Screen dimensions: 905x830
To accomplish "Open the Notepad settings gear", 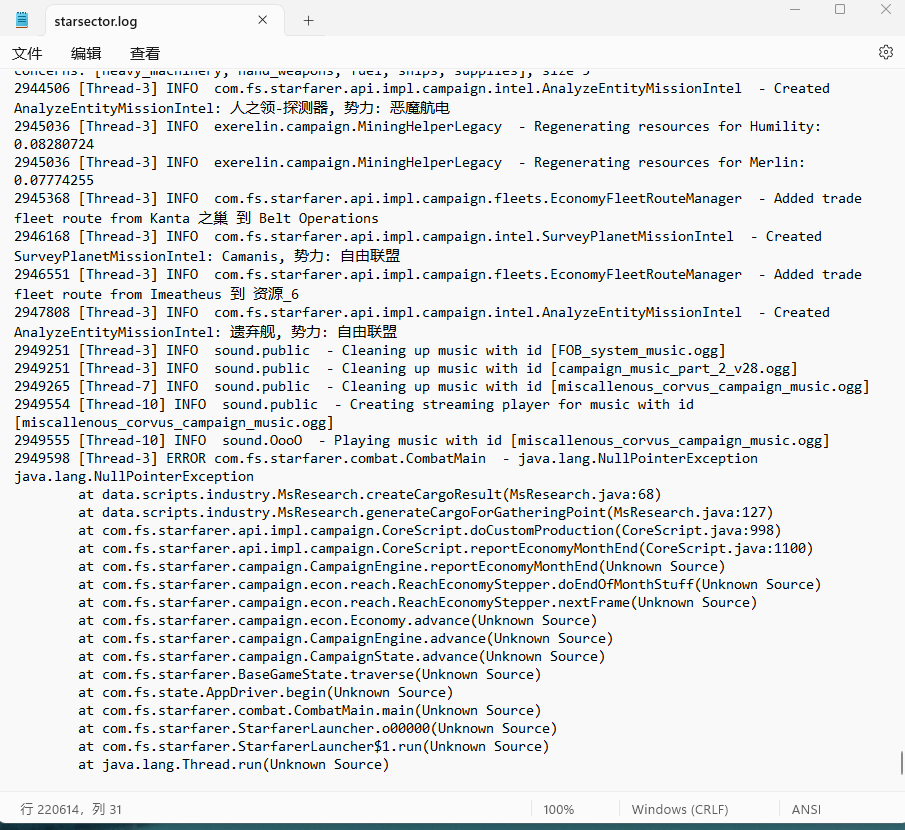I will click(885, 52).
